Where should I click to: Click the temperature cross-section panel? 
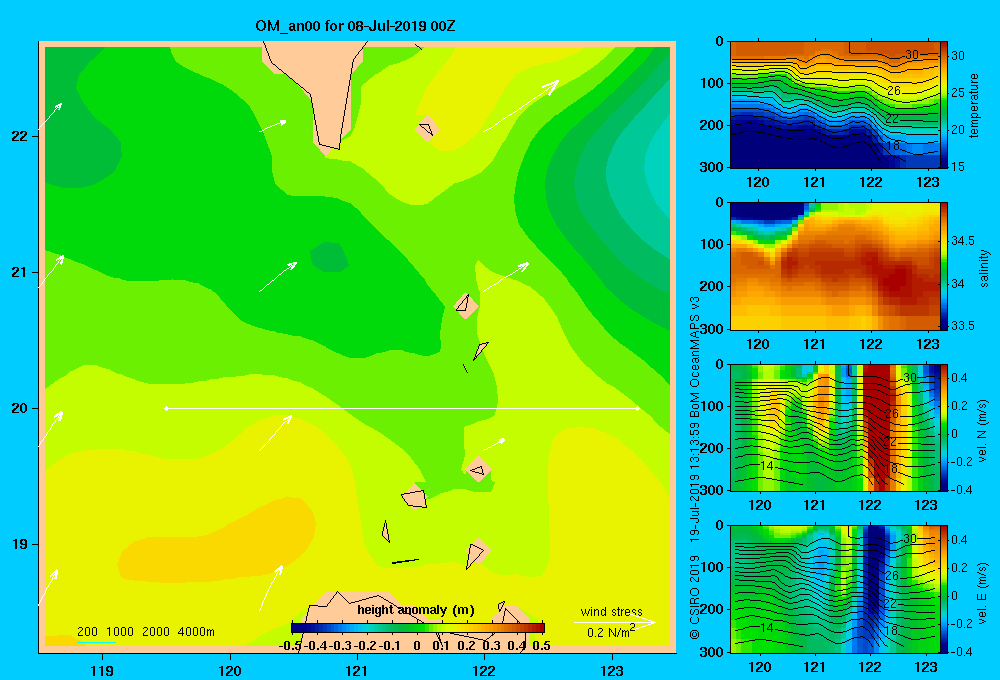point(834,105)
